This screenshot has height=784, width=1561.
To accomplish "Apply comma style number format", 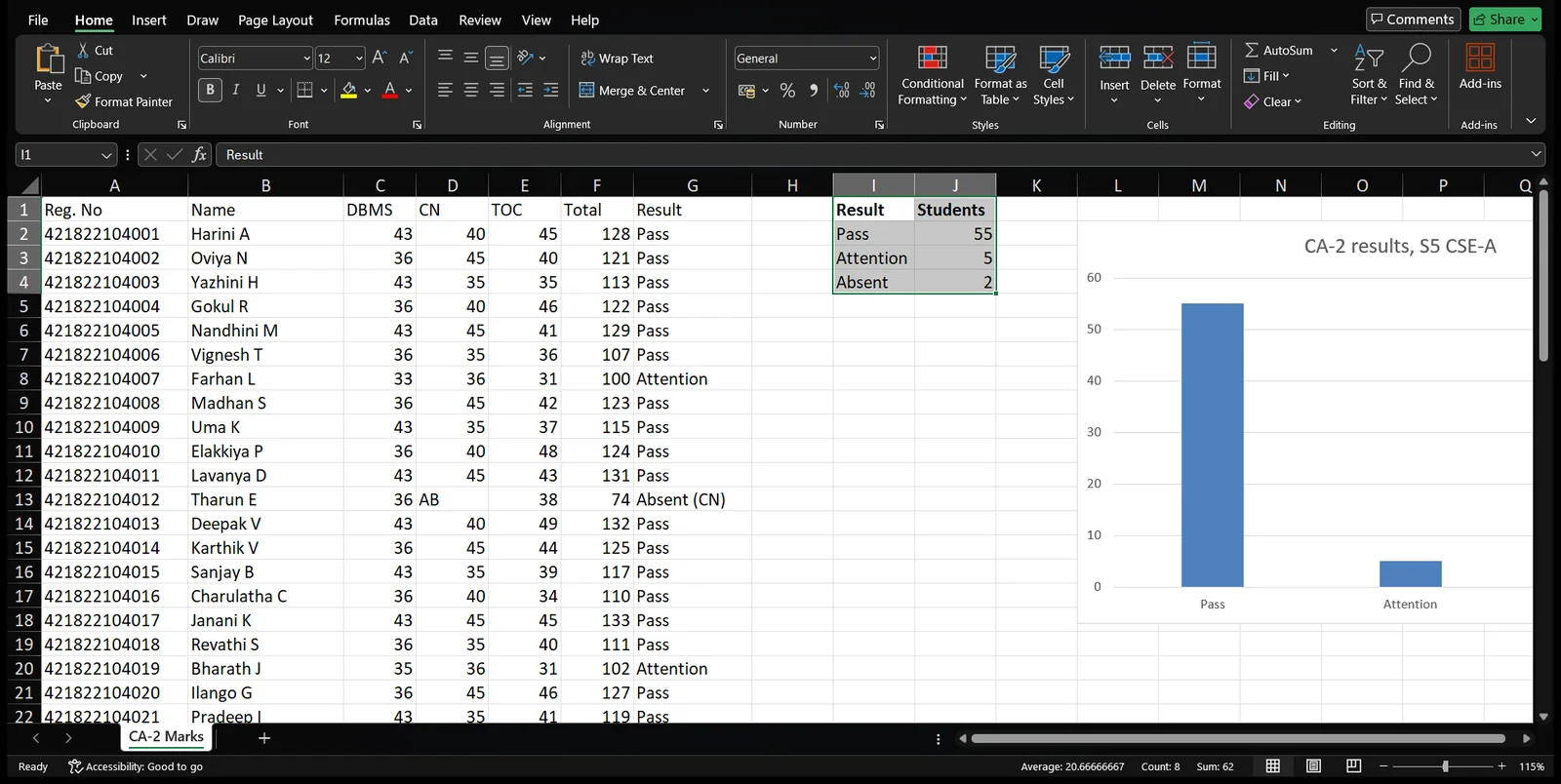I will (814, 91).
